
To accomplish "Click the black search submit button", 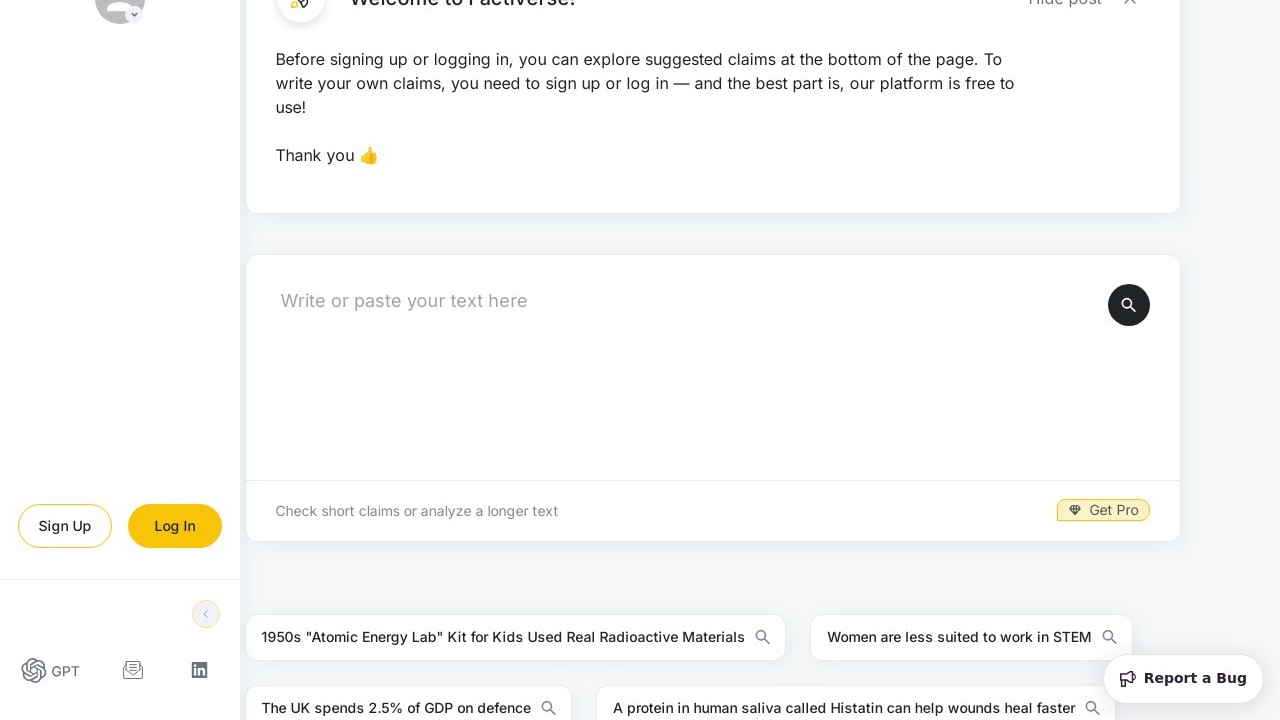I will click(1128, 305).
